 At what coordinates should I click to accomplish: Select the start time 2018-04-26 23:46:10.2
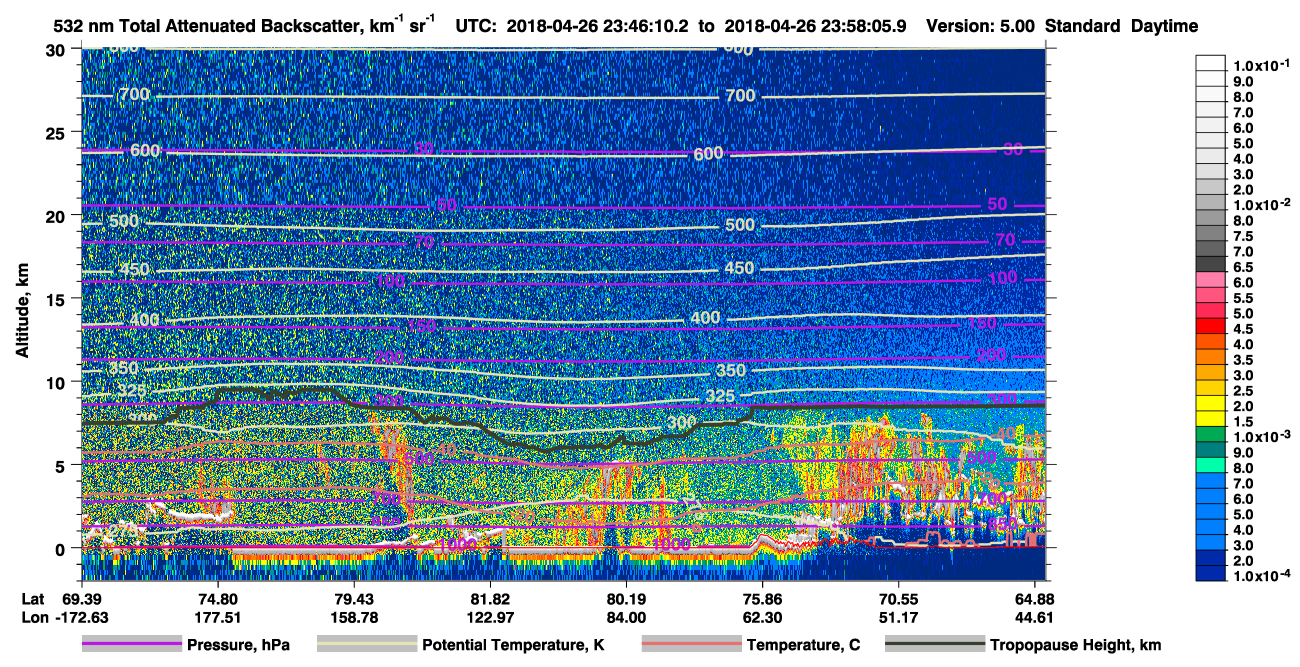[597, 27]
